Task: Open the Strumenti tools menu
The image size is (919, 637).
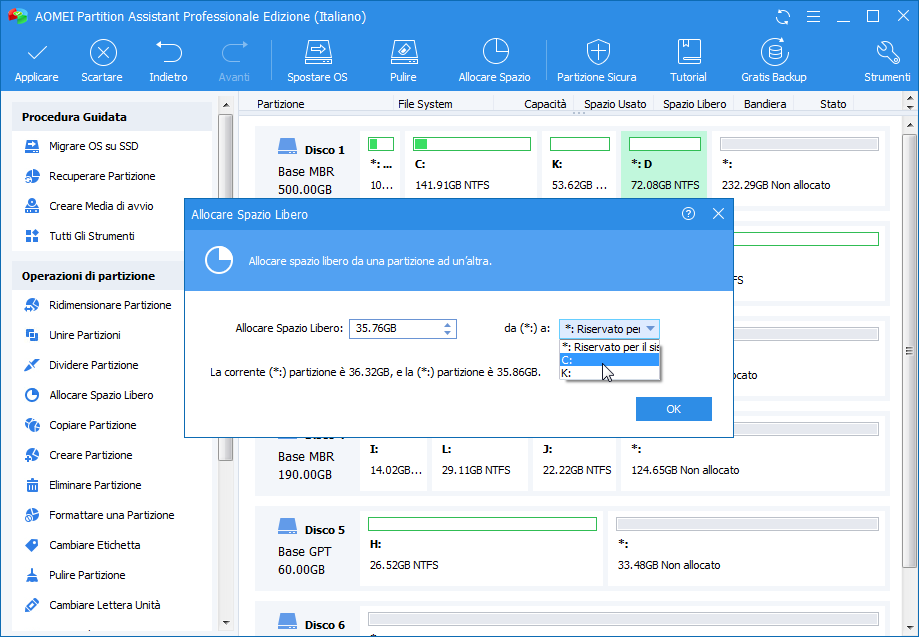Action: point(886,61)
